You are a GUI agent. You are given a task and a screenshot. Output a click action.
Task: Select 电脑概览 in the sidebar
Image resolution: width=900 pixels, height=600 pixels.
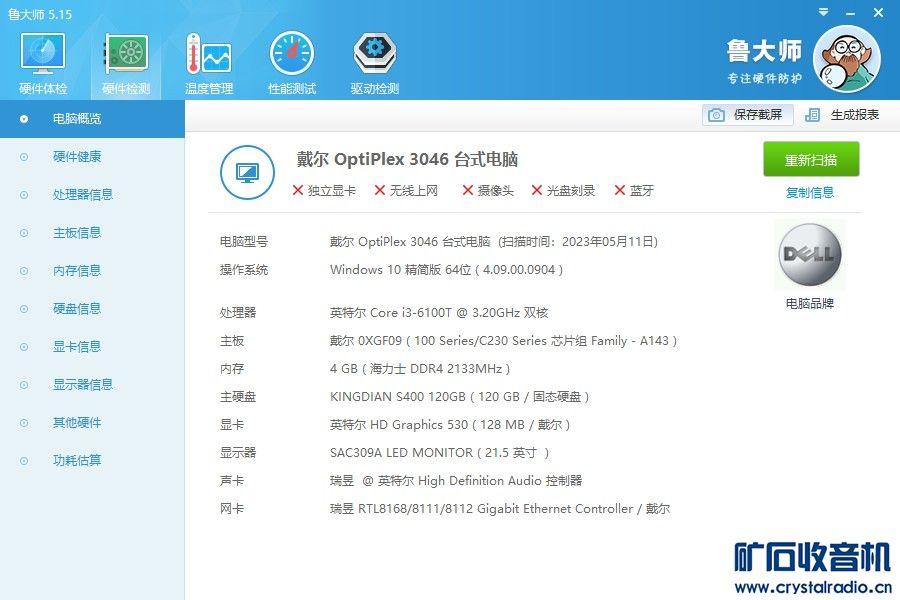(x=92, y=119)
